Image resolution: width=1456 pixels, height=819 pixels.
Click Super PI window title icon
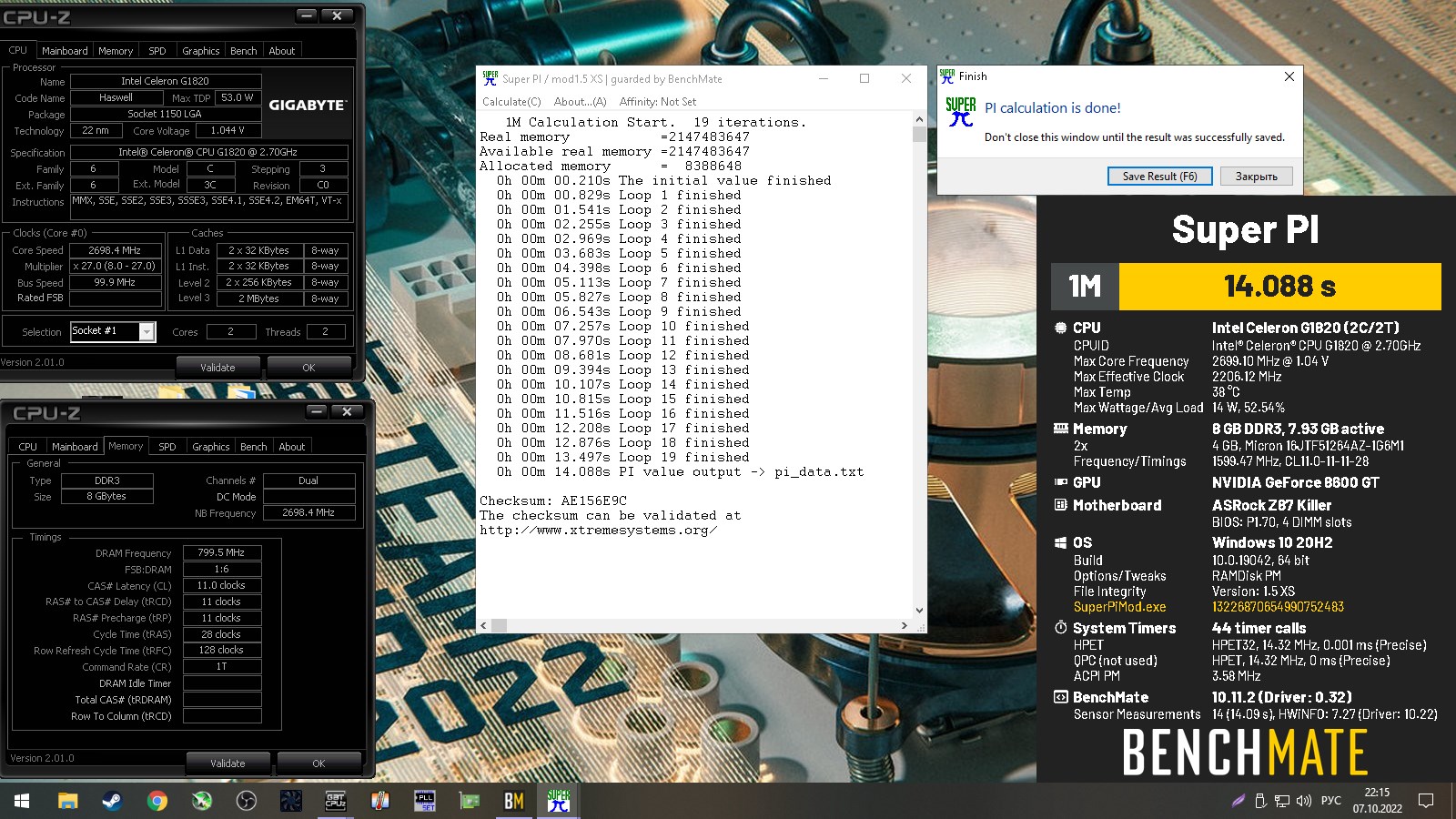point(490,78)
